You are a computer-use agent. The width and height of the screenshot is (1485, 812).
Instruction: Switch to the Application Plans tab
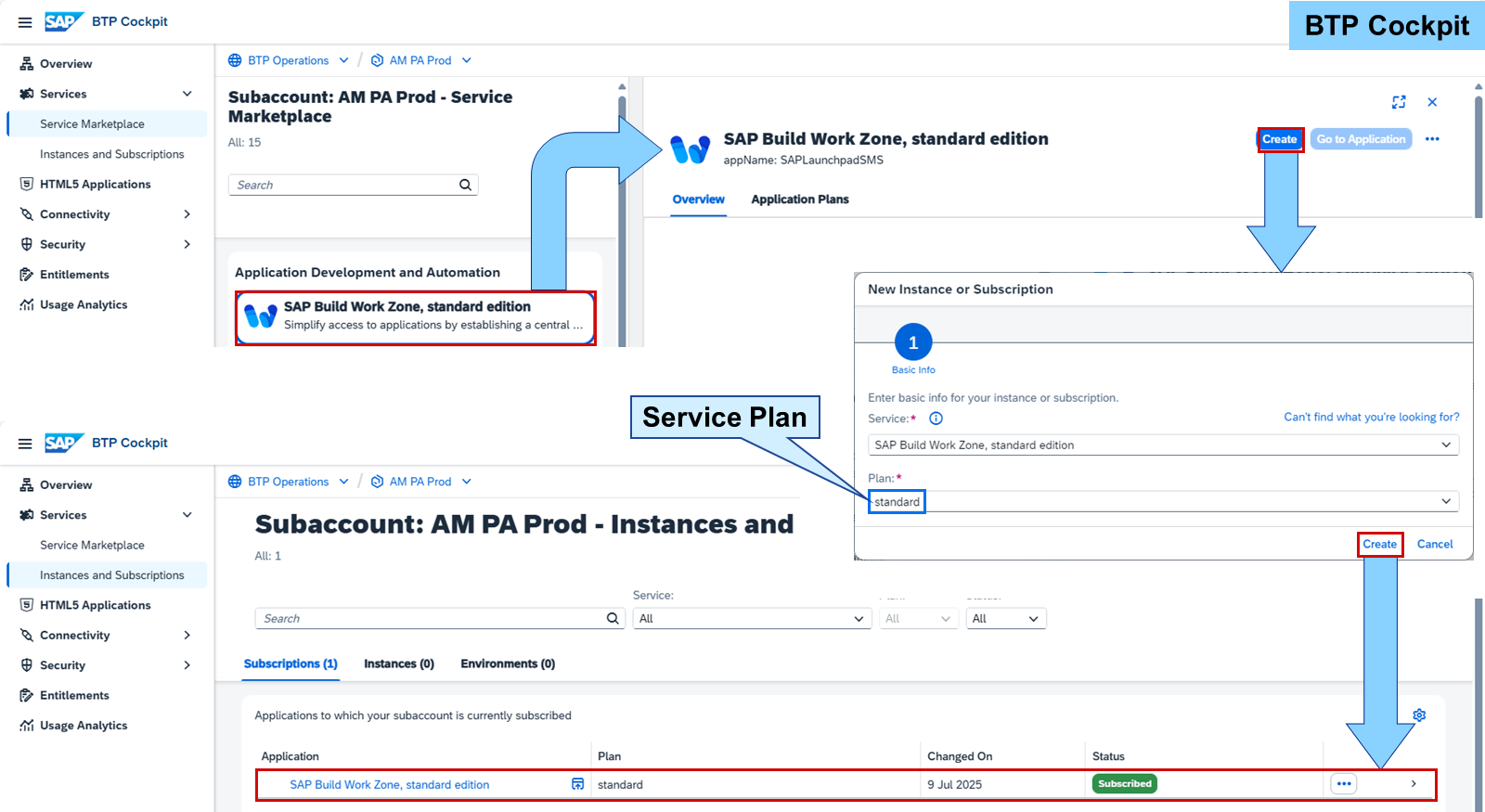pyautogui.click(x=800, y=200)
